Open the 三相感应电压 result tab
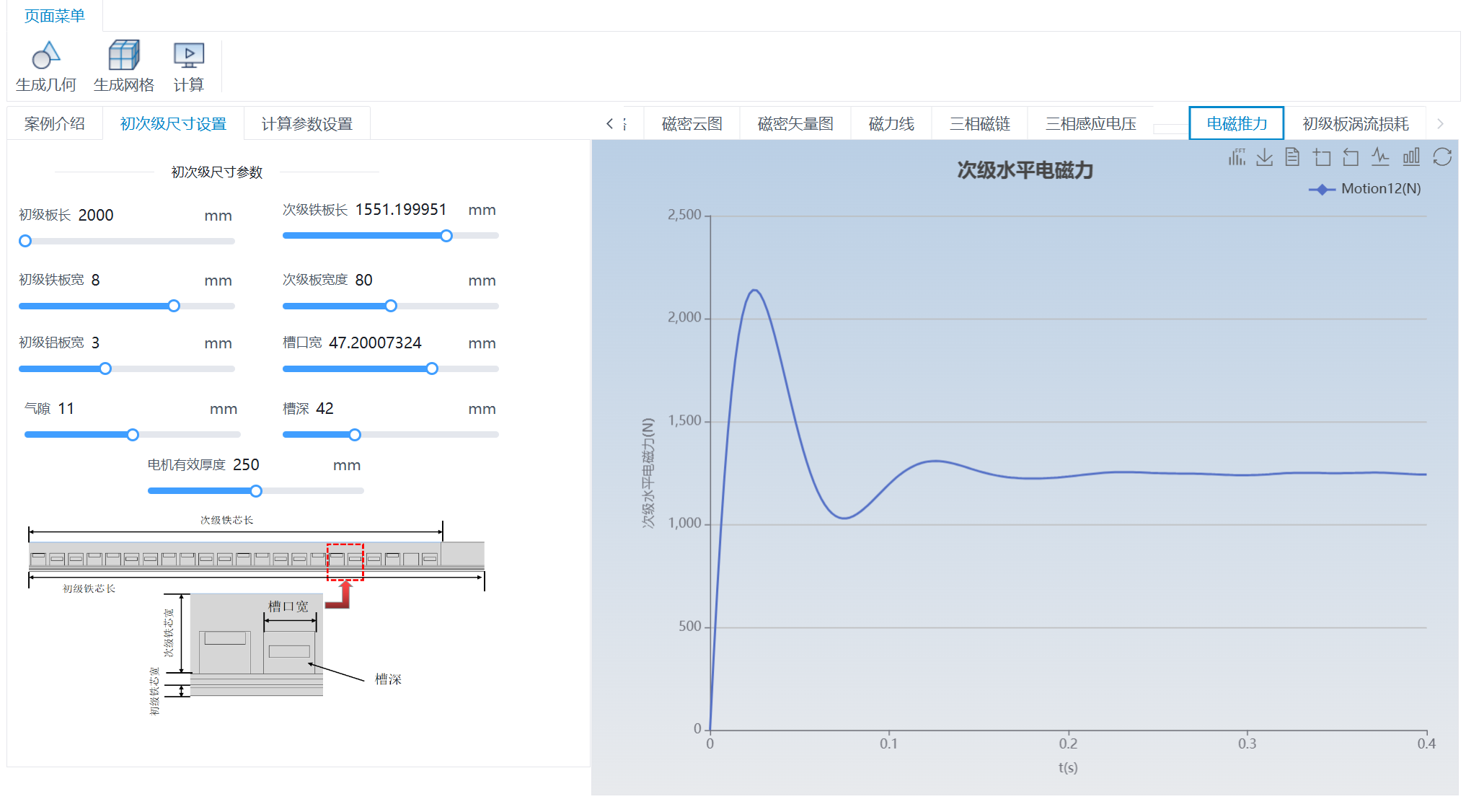Screen dimensions: 1466x812 (1091, 124)
